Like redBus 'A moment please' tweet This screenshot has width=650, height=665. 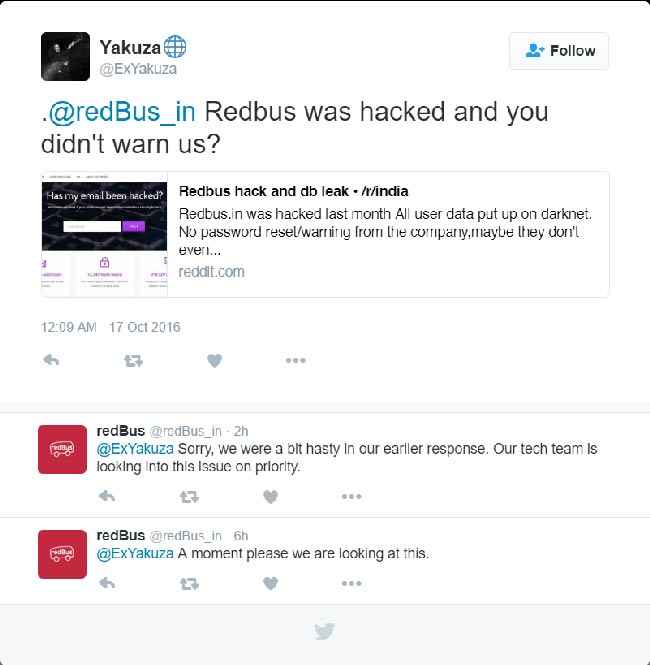tap(271, 584)
